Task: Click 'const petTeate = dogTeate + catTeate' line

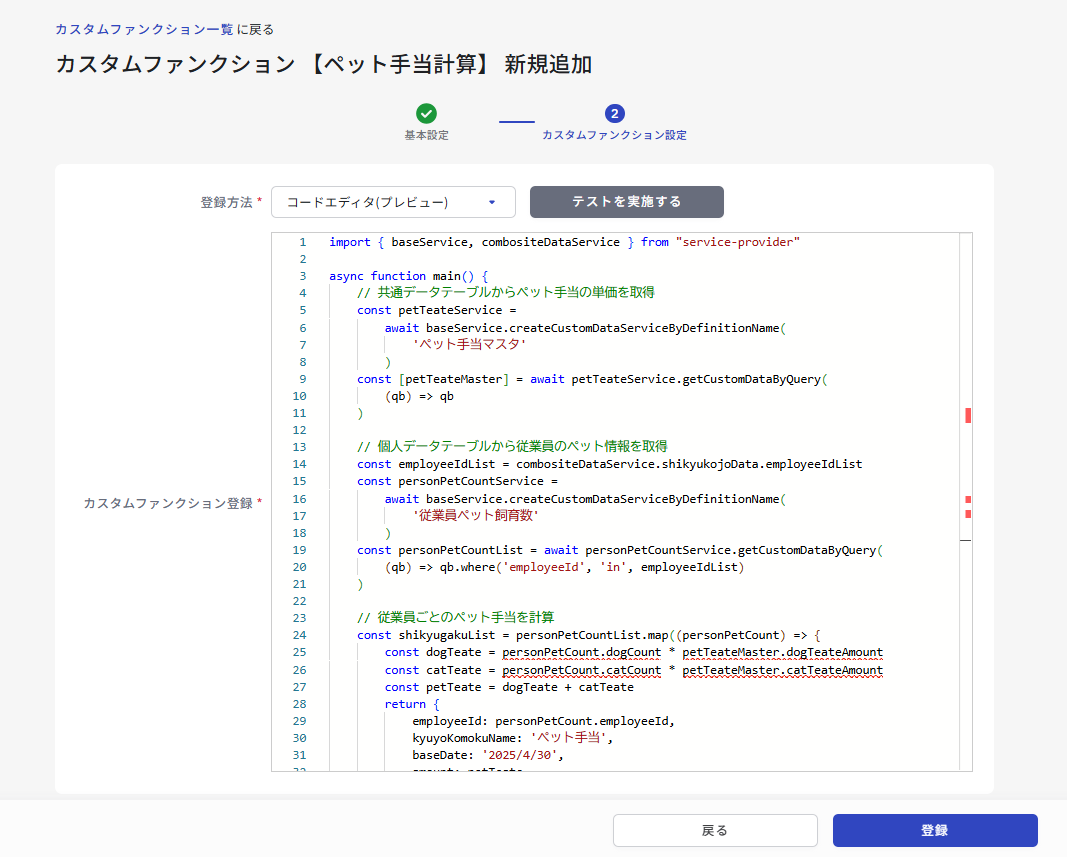Action: click(x=509, y=688)
